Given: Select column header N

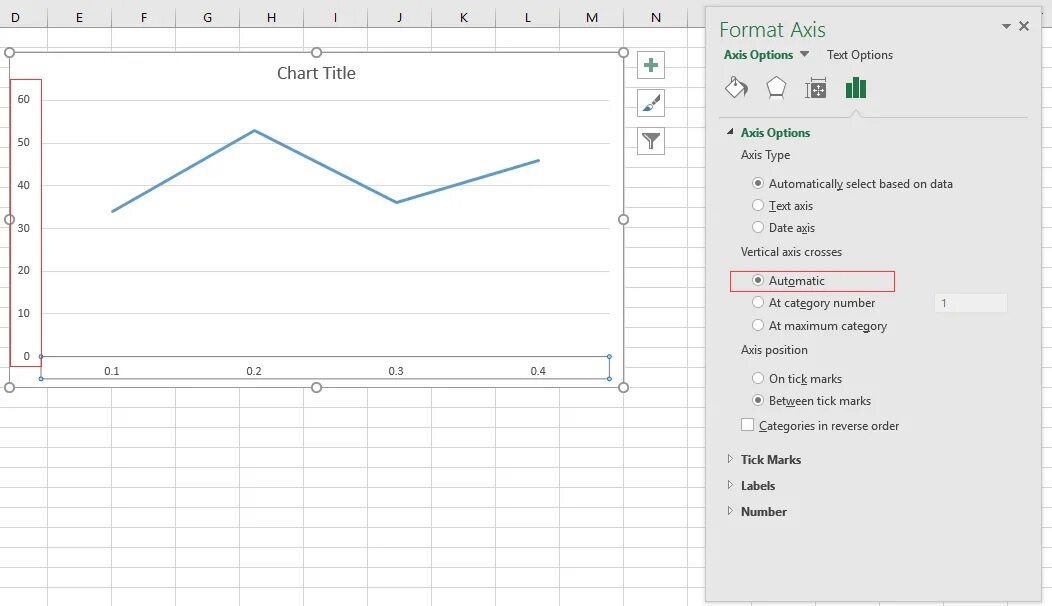Looking at the screenshot, I should (x=655, y=17).
